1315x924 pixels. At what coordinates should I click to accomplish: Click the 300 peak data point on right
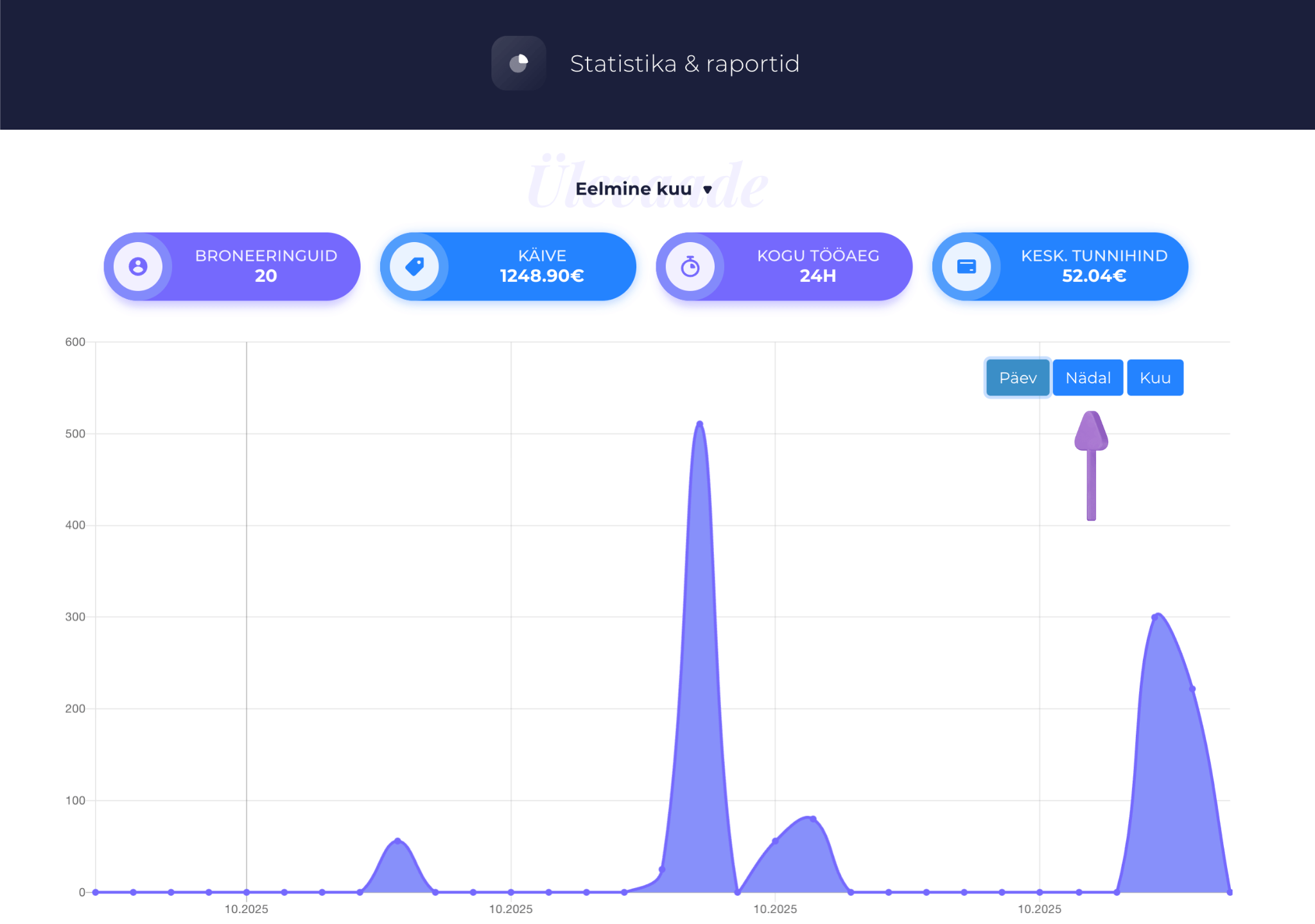(1155, 617)
